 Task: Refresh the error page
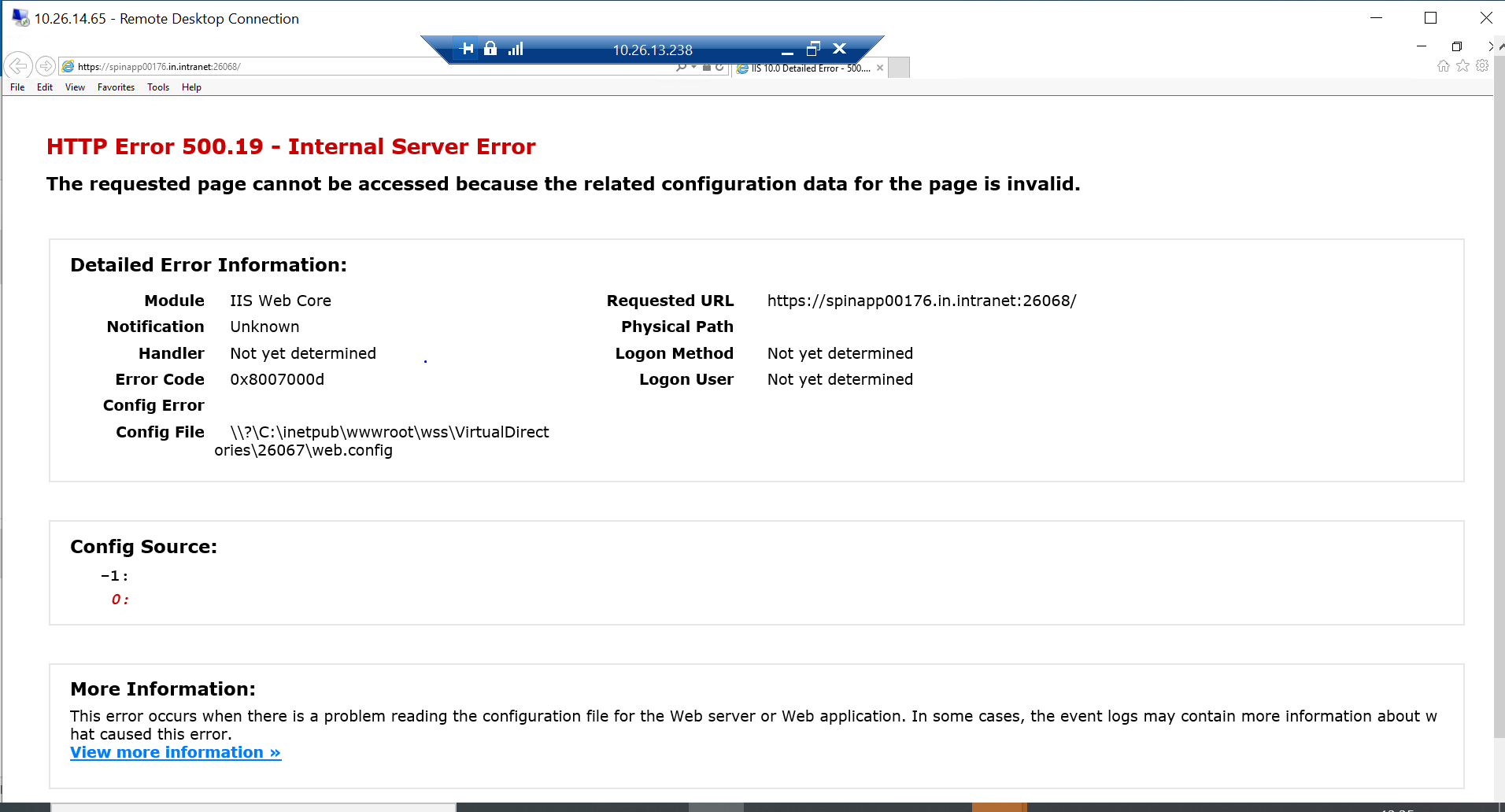point(719,67)
